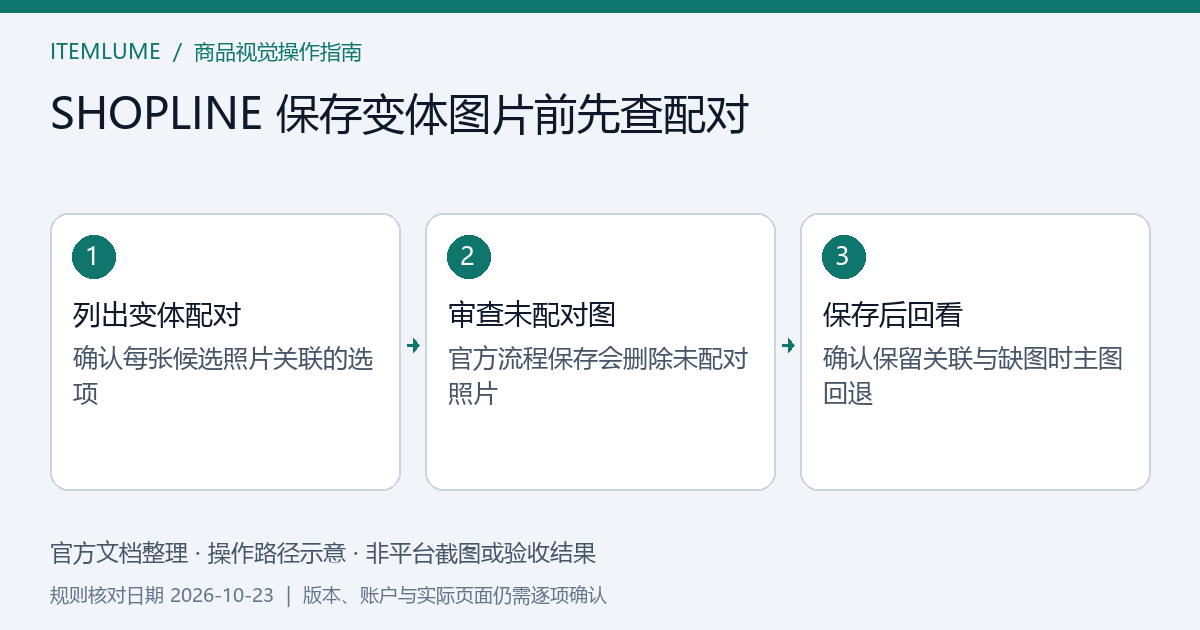
Task: Click the 商品视觉操作指南 breadcrumb
Action: coord(278,52)
